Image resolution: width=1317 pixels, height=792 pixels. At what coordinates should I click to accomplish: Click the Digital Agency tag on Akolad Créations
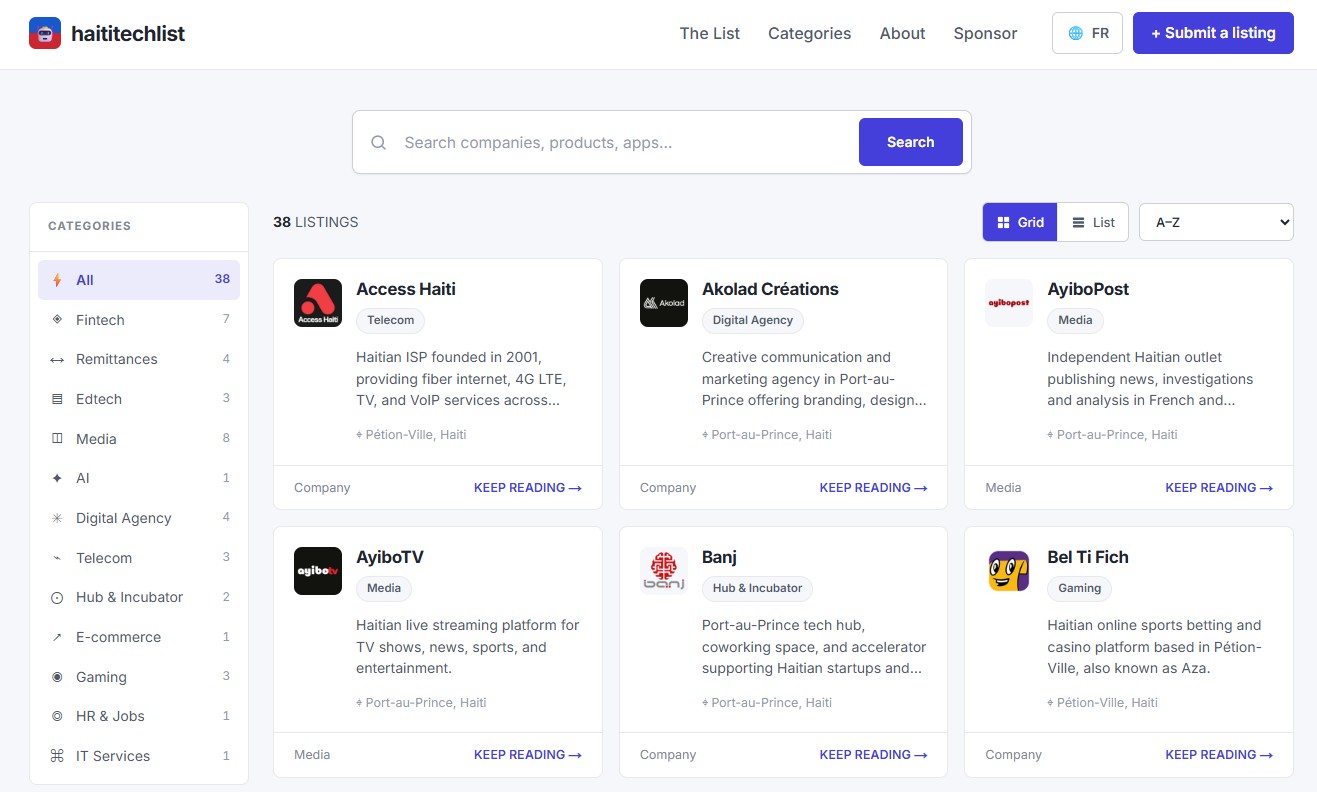click(x=753, y=320)
